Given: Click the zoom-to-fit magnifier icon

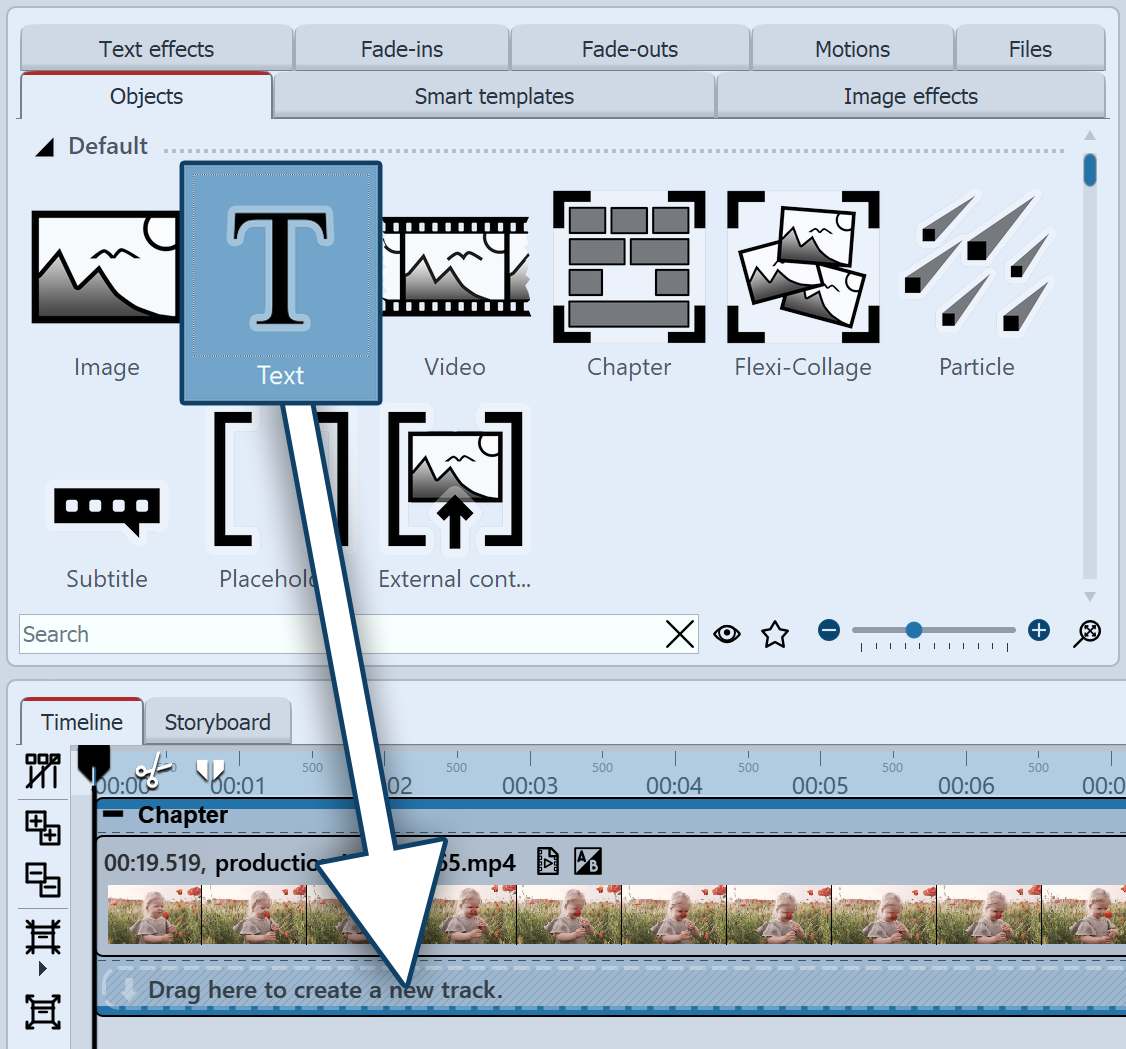Looking at the screenshot, I should [1086, 632].
